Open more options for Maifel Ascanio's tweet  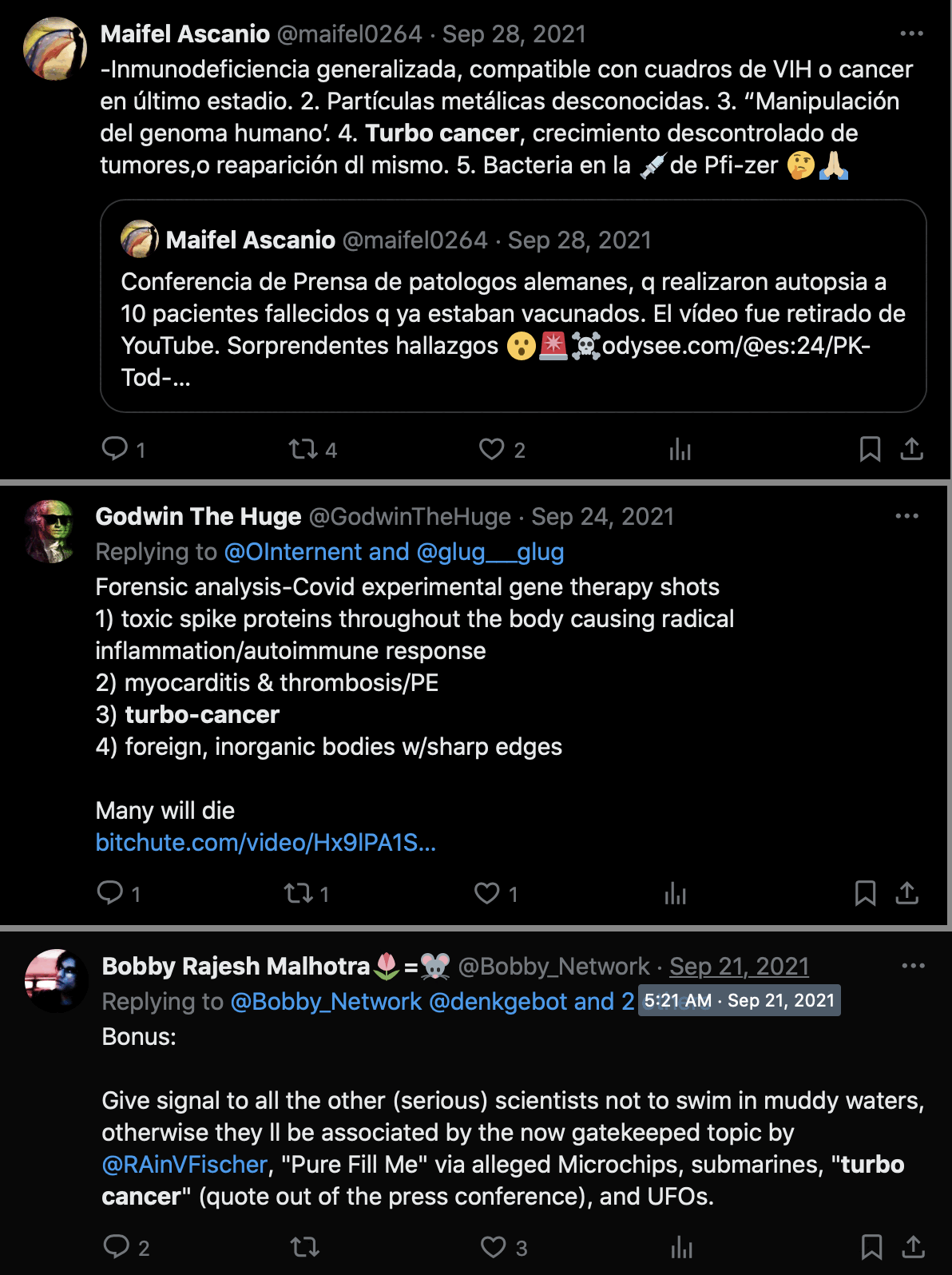911,34
